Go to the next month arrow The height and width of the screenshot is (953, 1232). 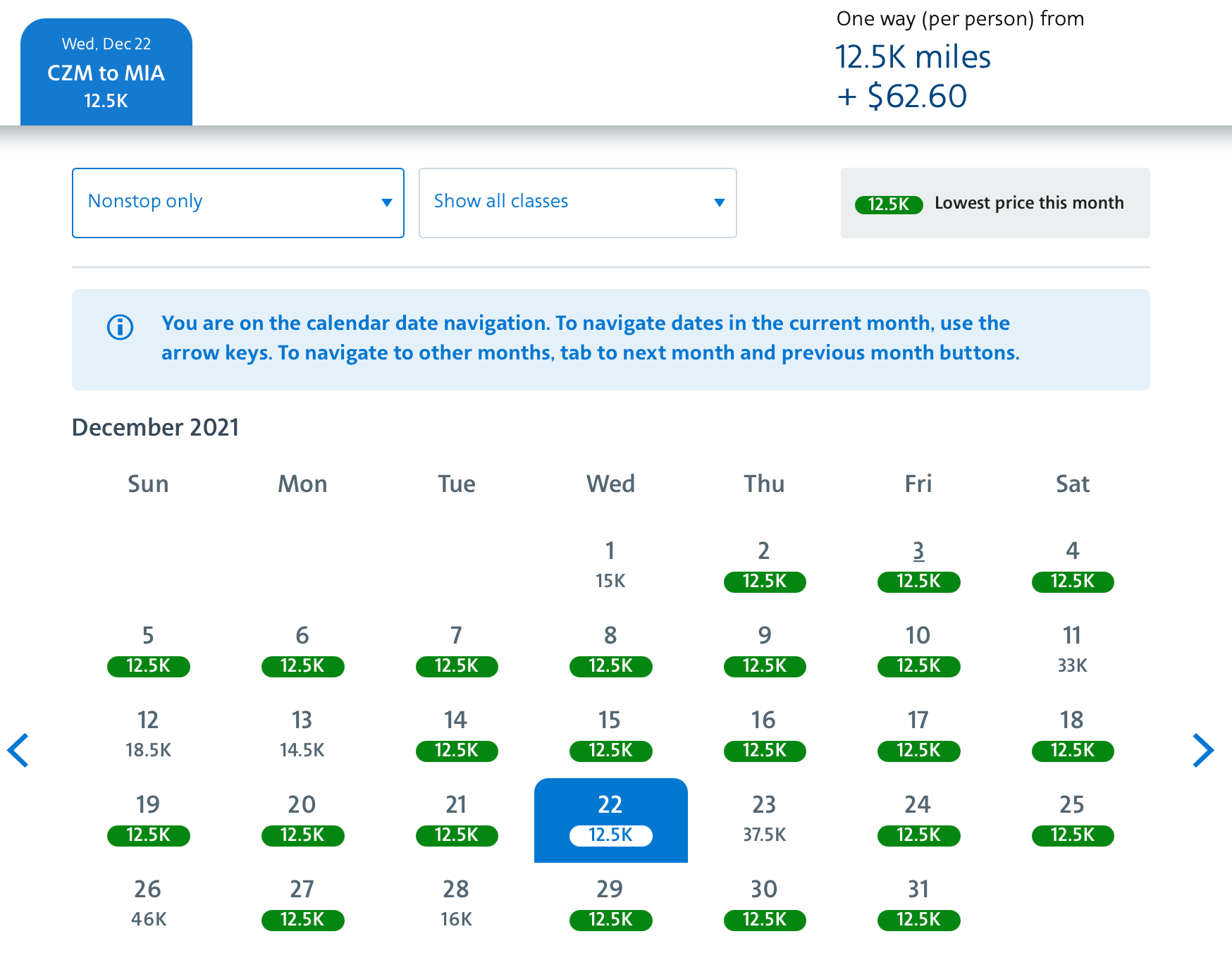click(x=1202, y=750)
